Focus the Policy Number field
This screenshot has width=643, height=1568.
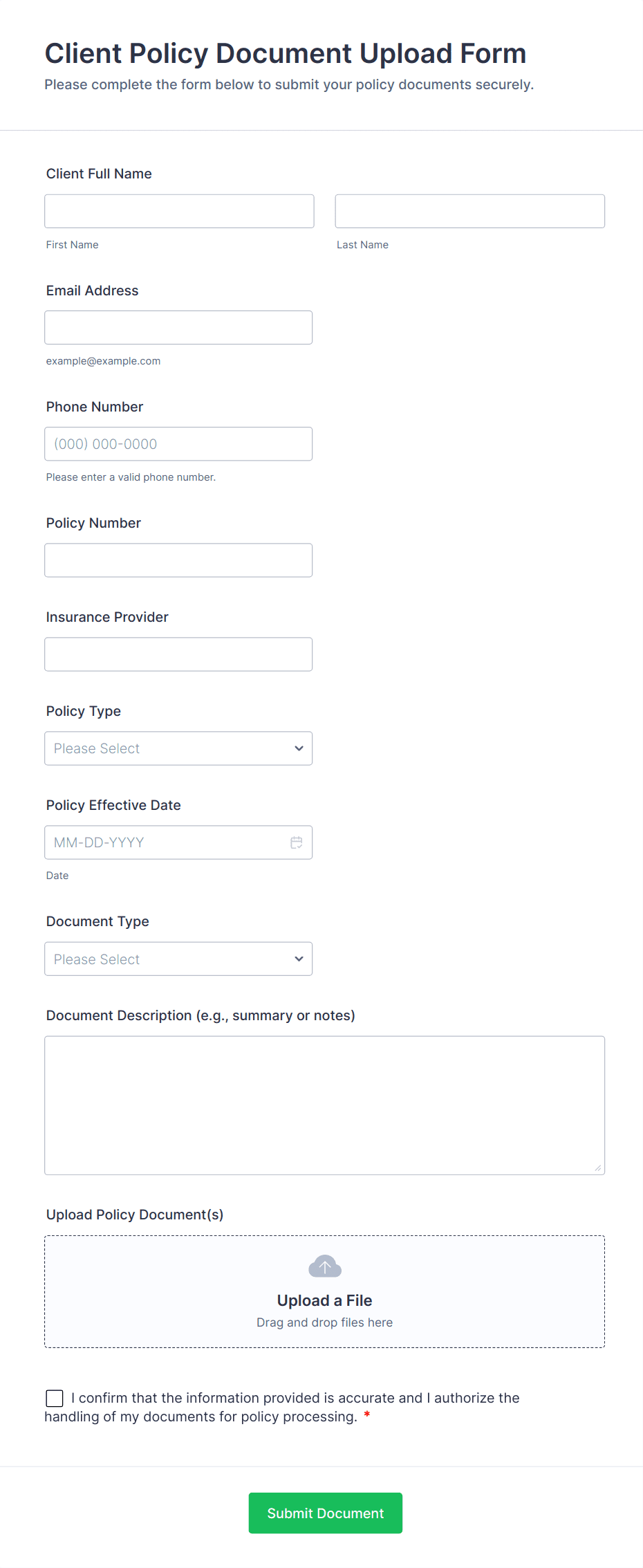(x=178, y=560)
